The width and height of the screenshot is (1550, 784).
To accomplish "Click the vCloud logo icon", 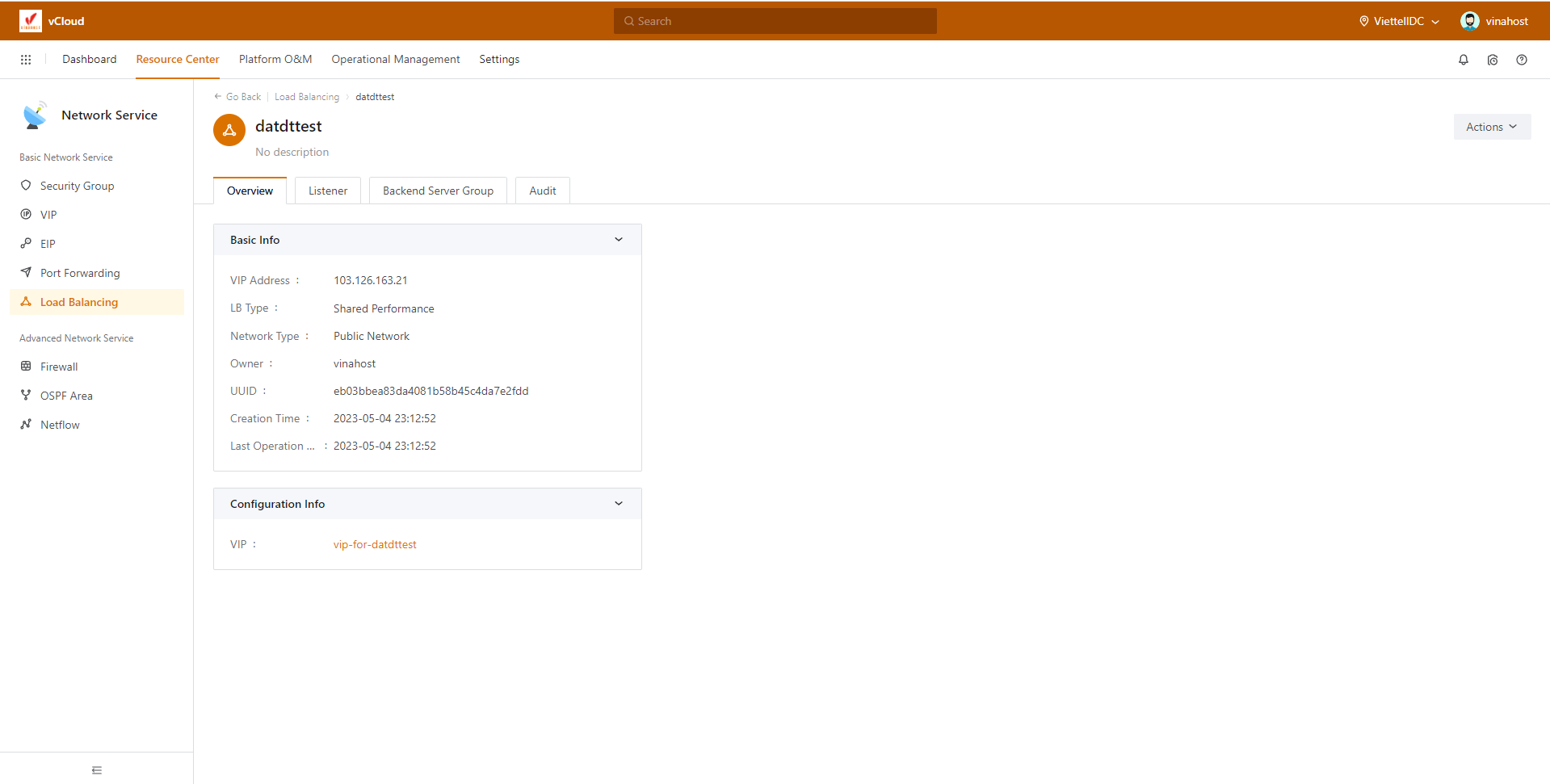I will 31,21.
